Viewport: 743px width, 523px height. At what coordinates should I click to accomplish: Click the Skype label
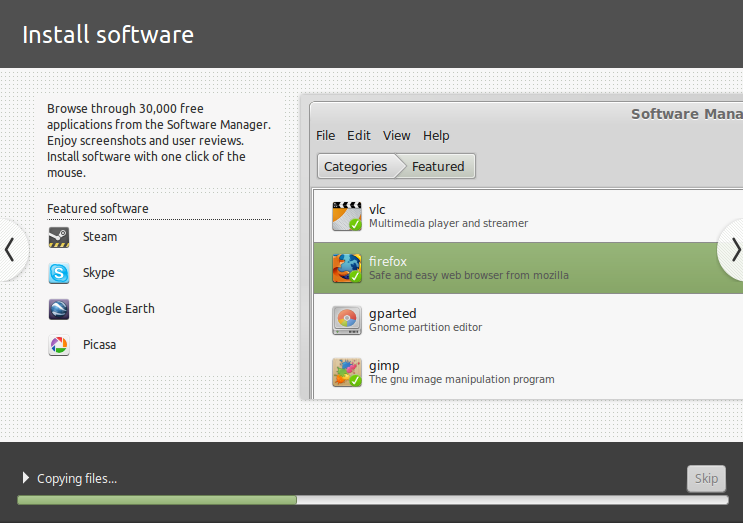point(99,273)
